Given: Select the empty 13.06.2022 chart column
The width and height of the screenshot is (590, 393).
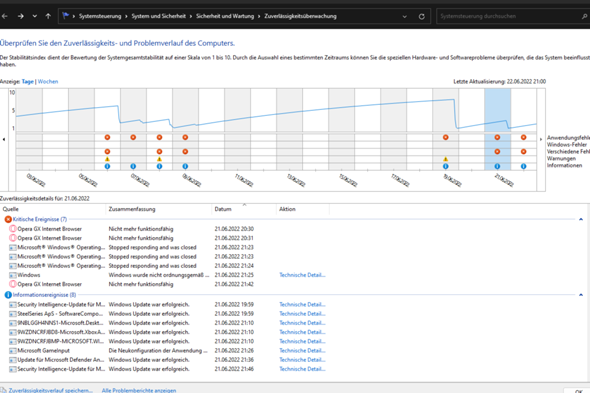Looking at the screenshot, I should [289, 129].
